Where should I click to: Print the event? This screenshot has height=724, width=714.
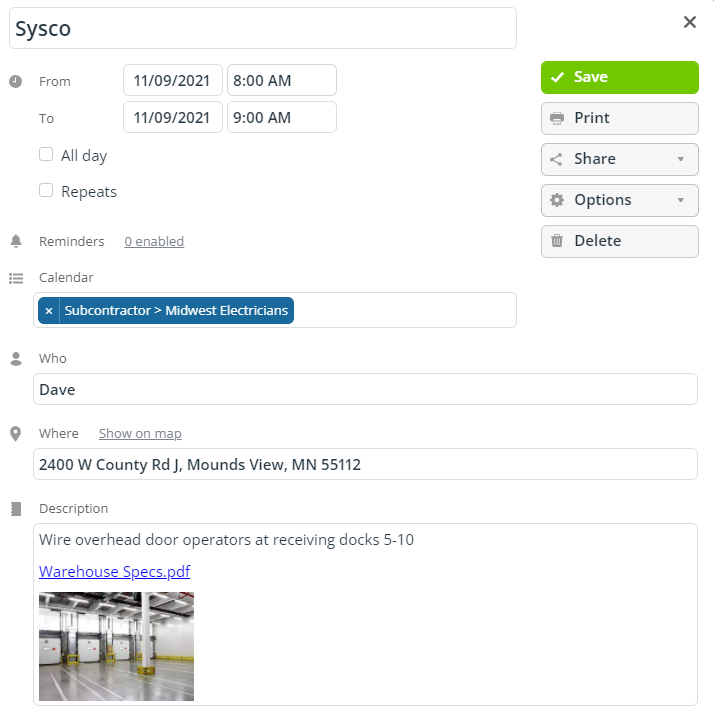tap(620, 119)
